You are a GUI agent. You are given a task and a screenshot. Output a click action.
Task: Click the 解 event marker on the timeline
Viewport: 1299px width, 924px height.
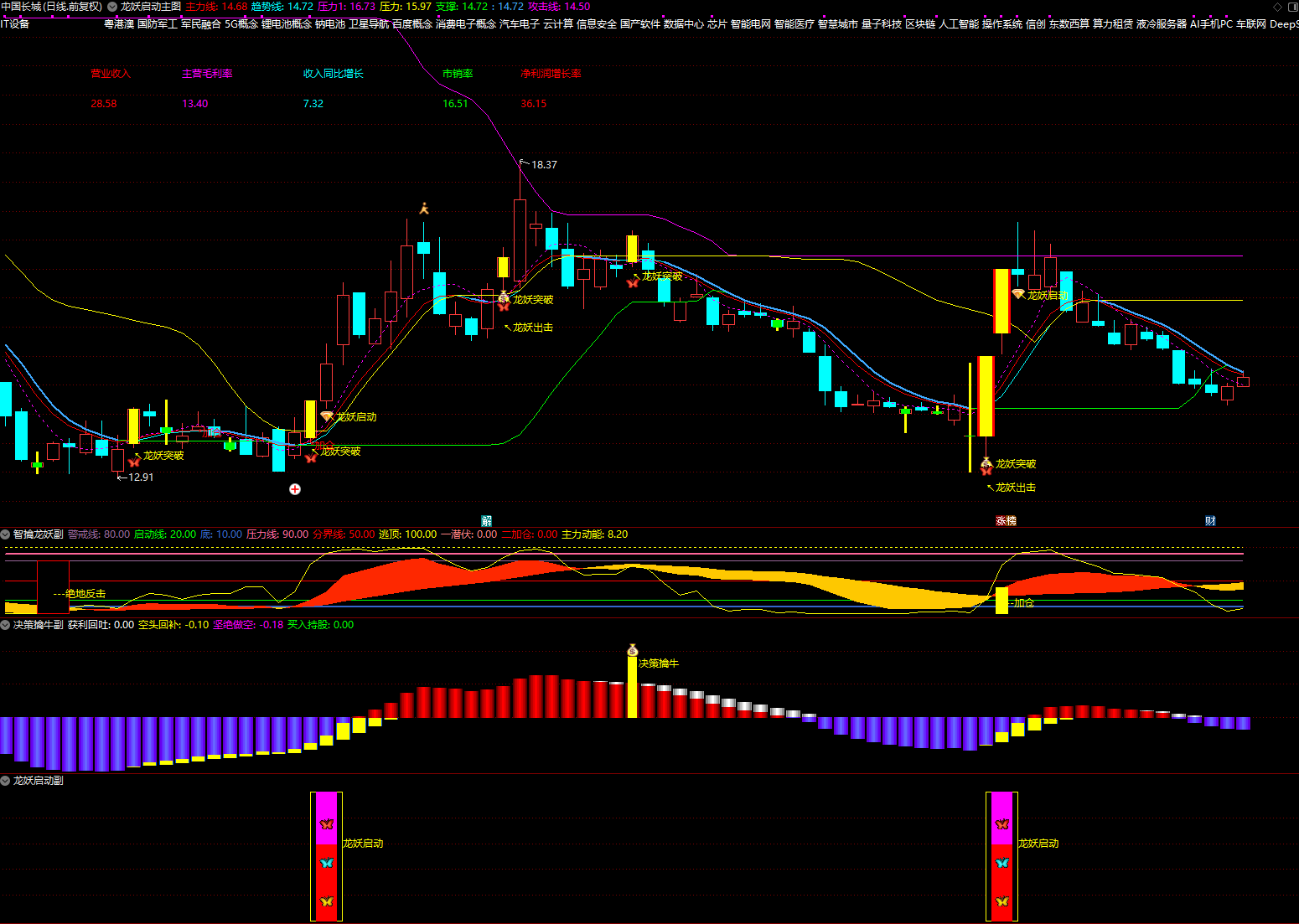(x=487, y=521)
